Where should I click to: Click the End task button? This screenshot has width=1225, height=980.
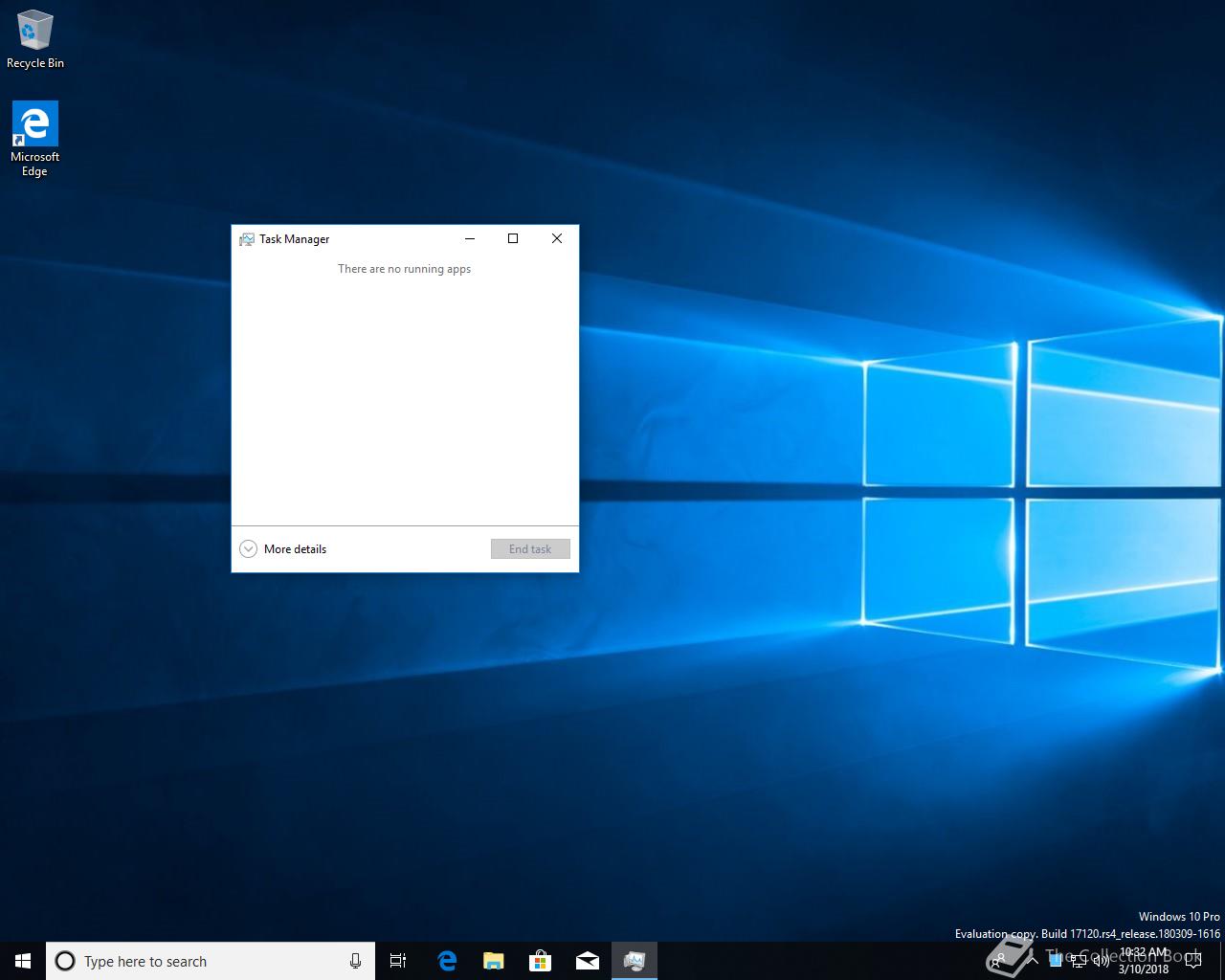pos(530,549)
